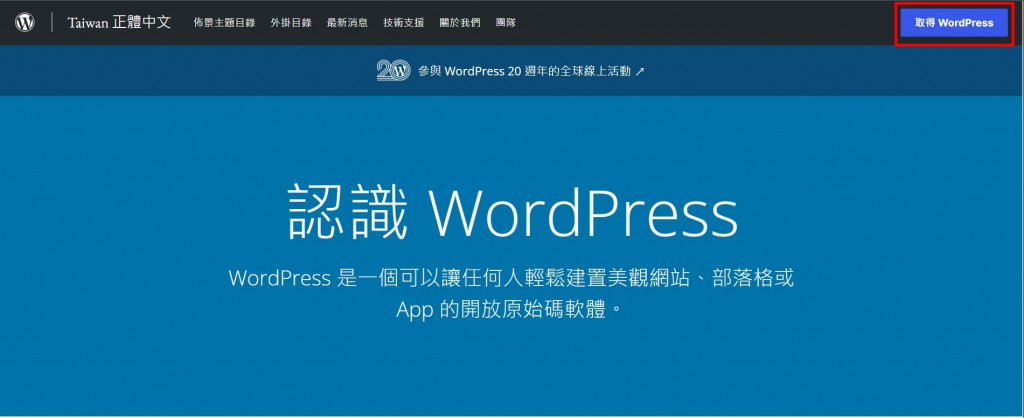Click the description line starting WordPress 是一個可以讓任何人

pos(511,278)
